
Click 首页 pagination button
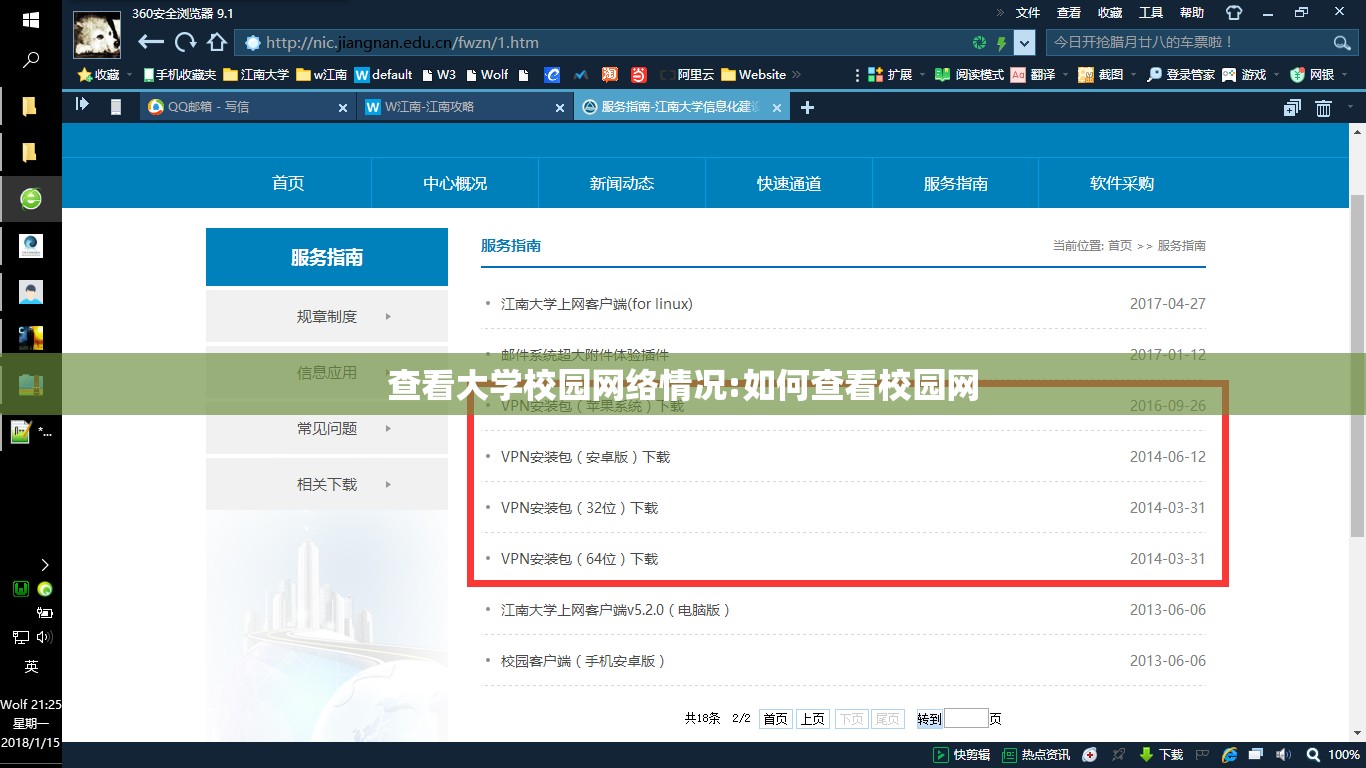coord(775,719)
